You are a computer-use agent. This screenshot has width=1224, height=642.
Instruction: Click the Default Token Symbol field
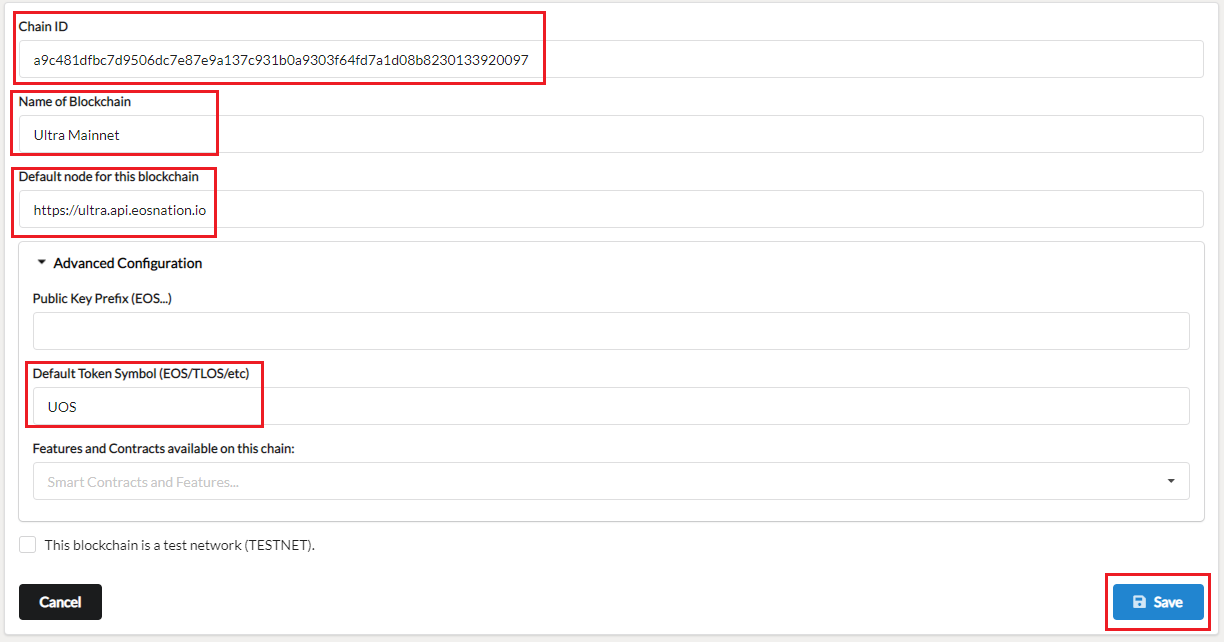pyautogui.click(x=611, y=406)
